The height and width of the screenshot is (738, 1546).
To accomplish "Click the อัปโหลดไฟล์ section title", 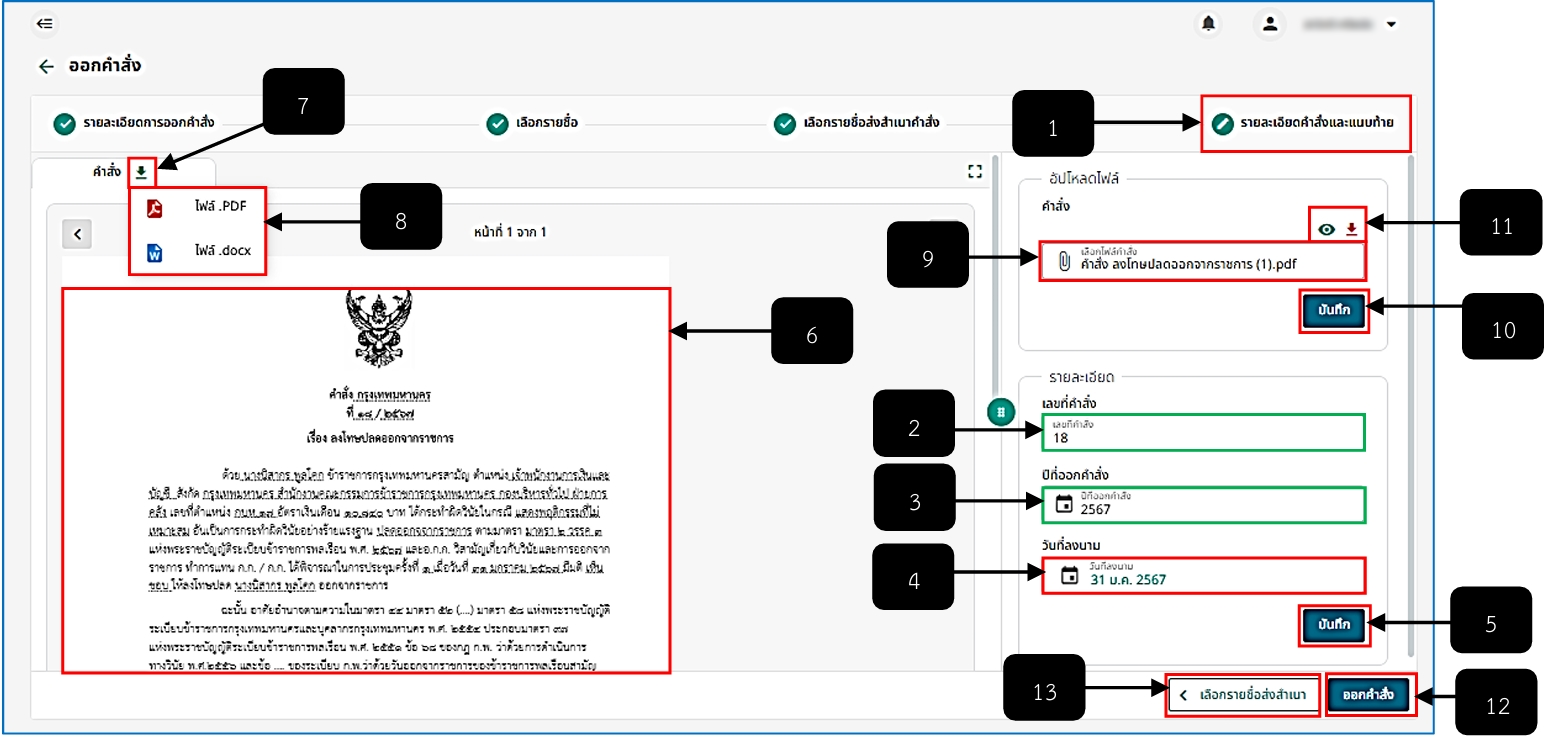I will (1083, 178).
